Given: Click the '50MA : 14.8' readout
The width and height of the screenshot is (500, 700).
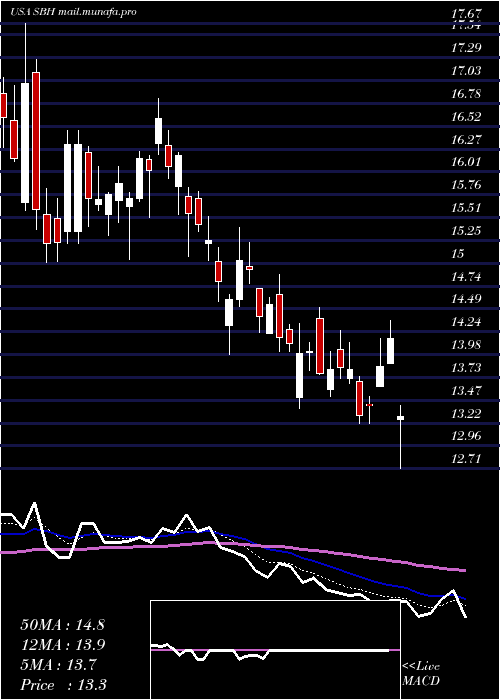Looking at the screenshot, I should click(62, 625).
